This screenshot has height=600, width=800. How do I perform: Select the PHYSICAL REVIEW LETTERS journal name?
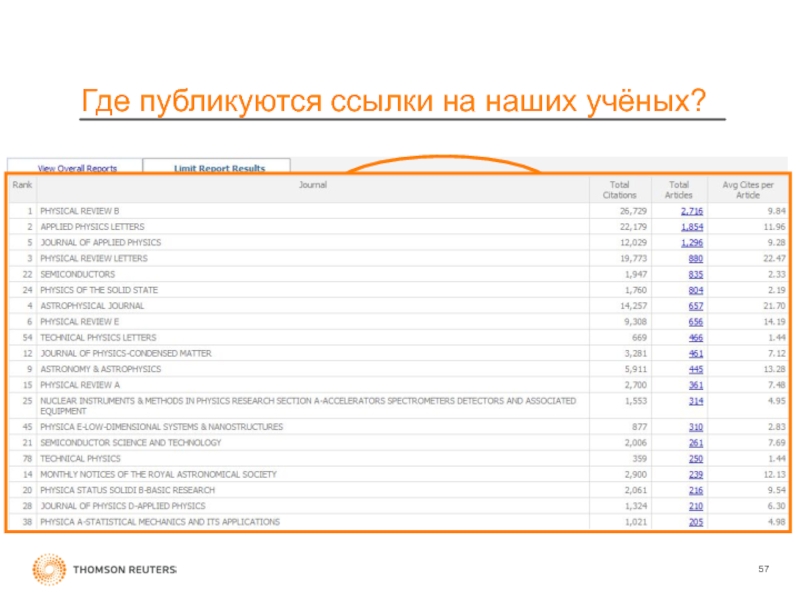(x=94, y=258)
